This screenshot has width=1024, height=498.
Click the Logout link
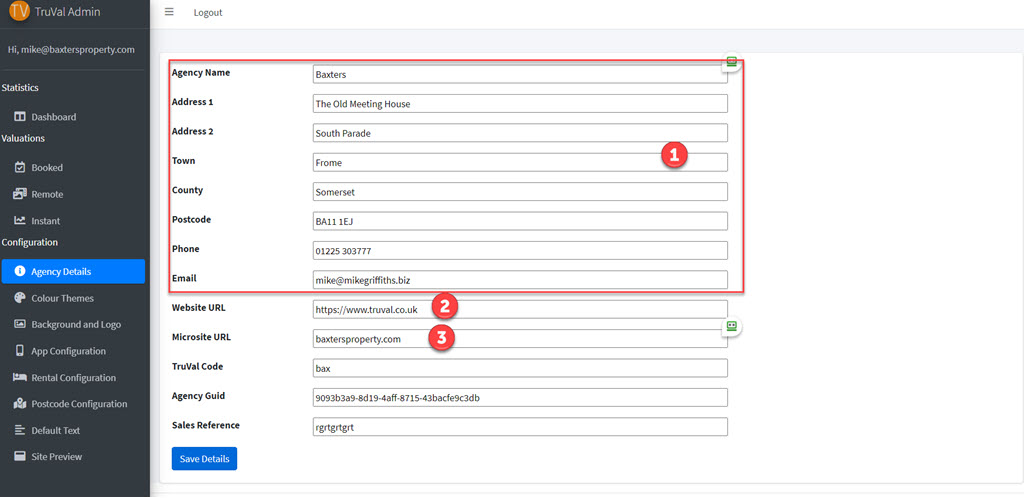point(208,12)
